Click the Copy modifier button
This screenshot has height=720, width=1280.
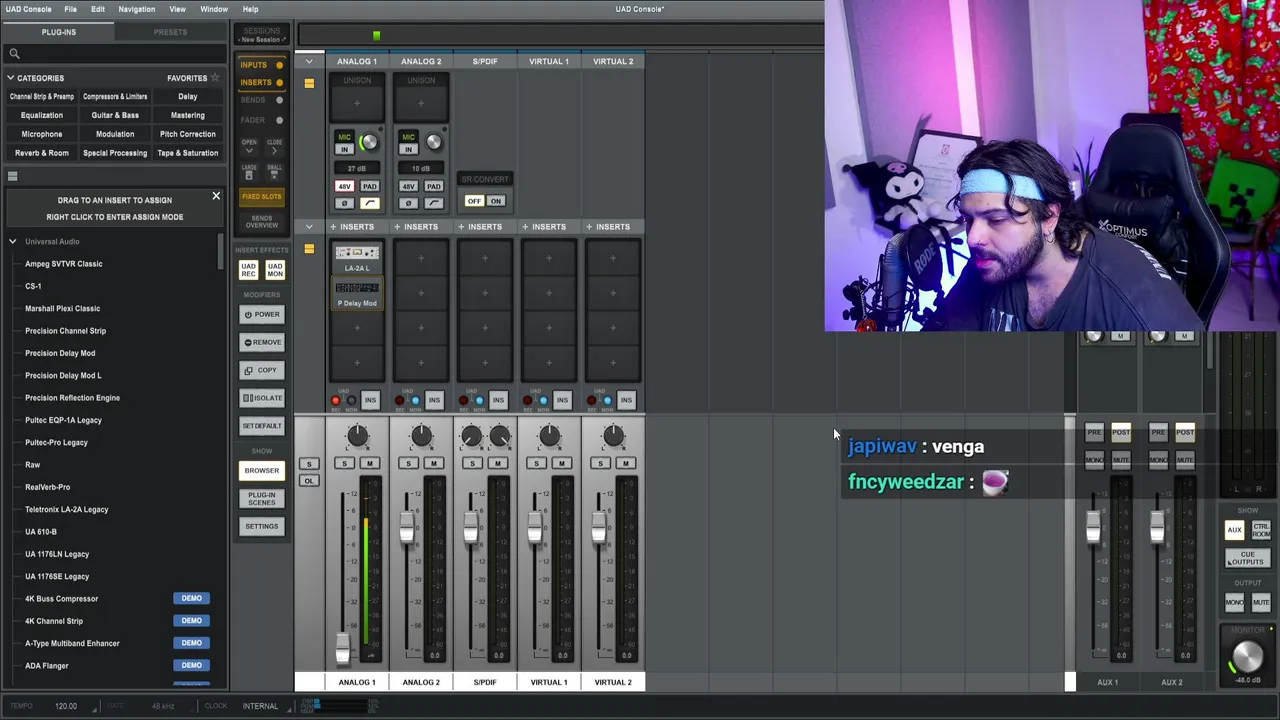coord(262,370)
